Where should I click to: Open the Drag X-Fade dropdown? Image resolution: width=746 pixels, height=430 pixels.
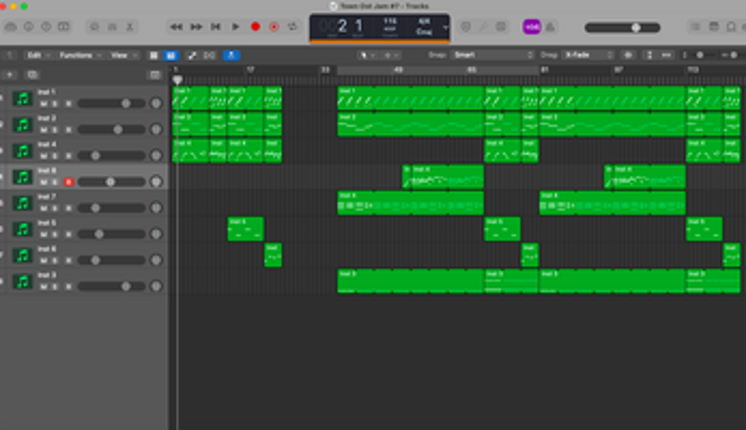tap(588, 55)
